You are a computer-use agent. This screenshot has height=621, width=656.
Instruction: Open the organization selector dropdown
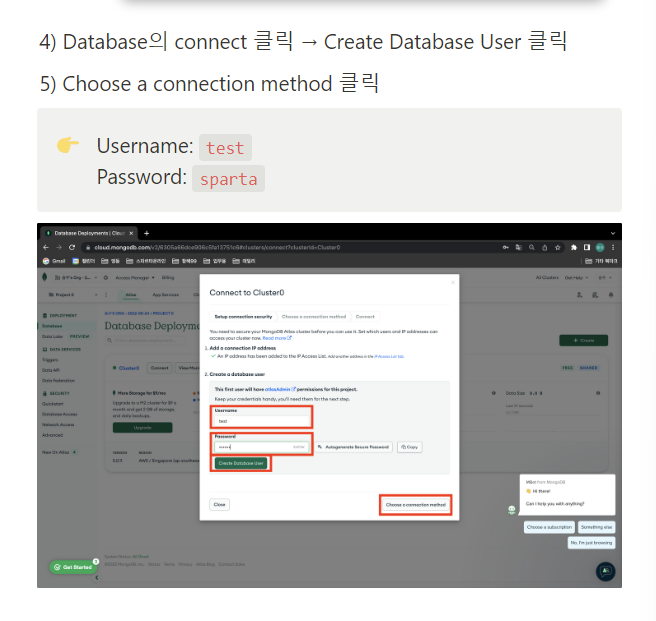(76, 277)
